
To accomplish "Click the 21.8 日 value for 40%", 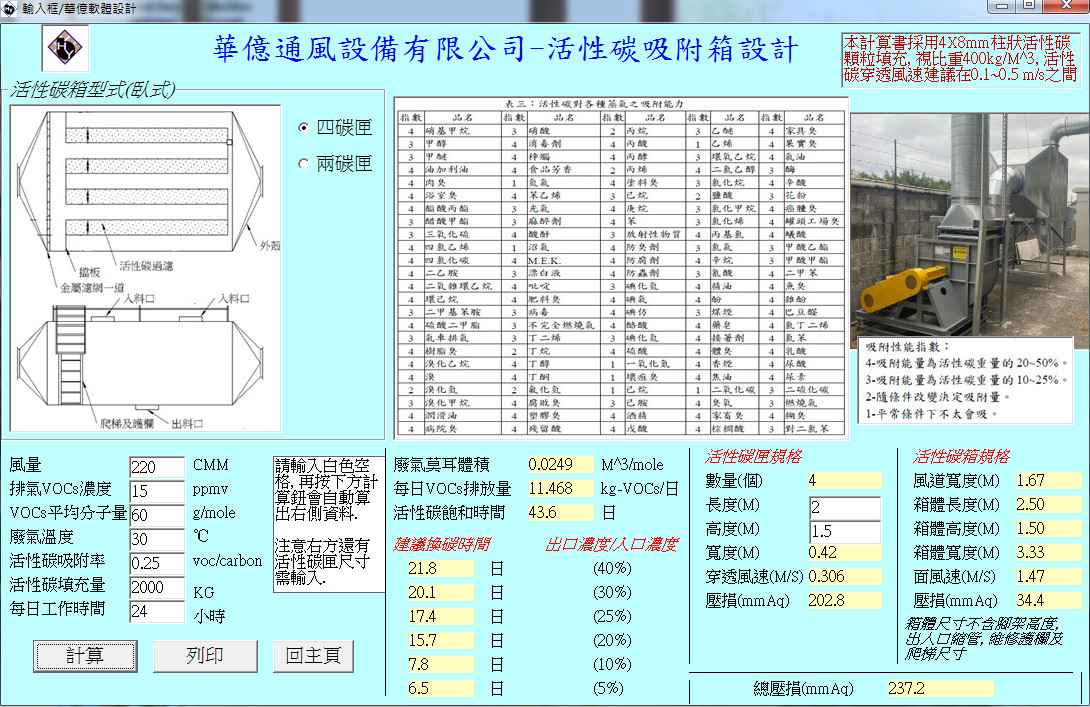I will (x=441, y=568).
